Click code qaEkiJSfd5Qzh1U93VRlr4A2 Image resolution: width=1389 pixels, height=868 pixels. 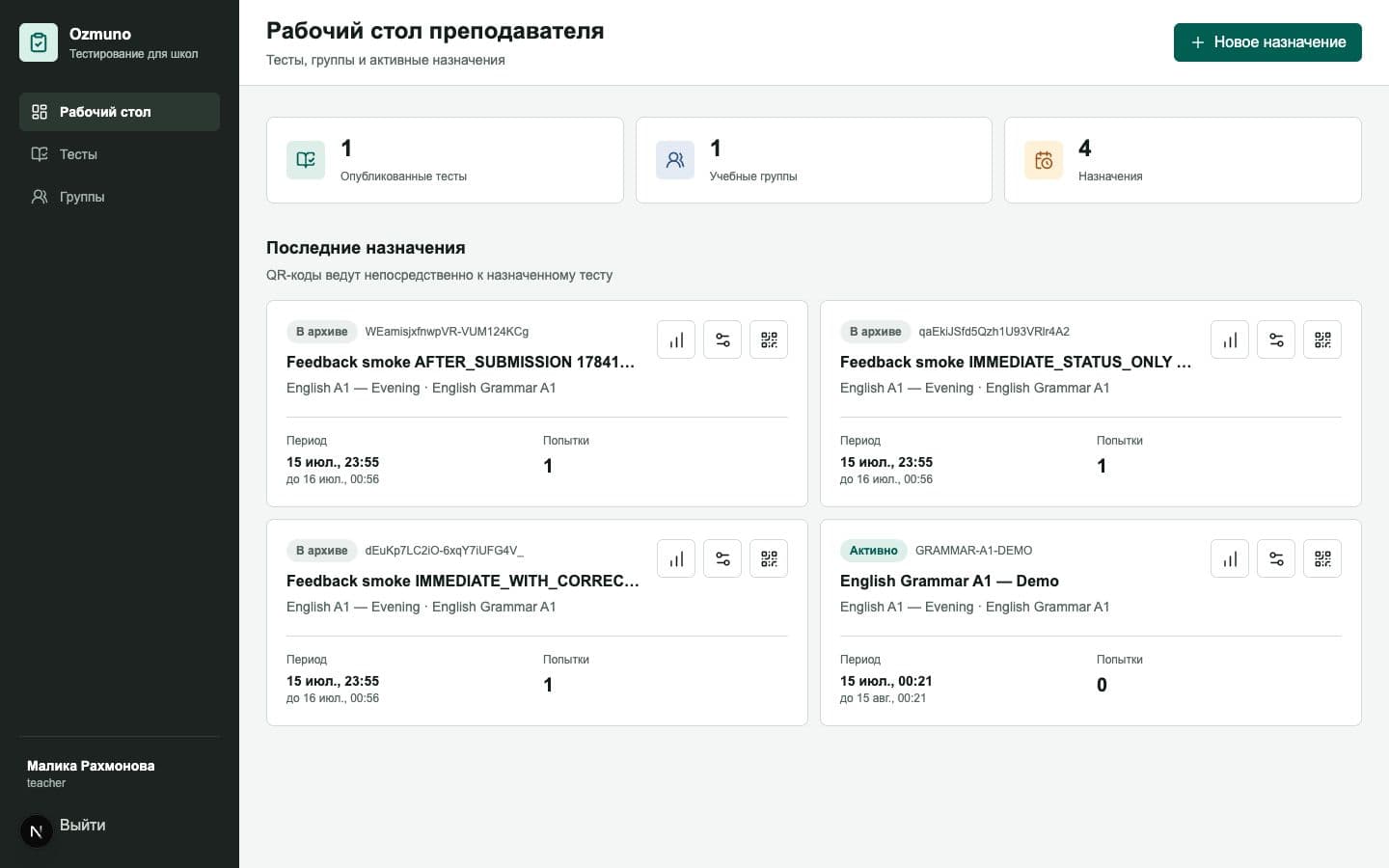[994, 332]
